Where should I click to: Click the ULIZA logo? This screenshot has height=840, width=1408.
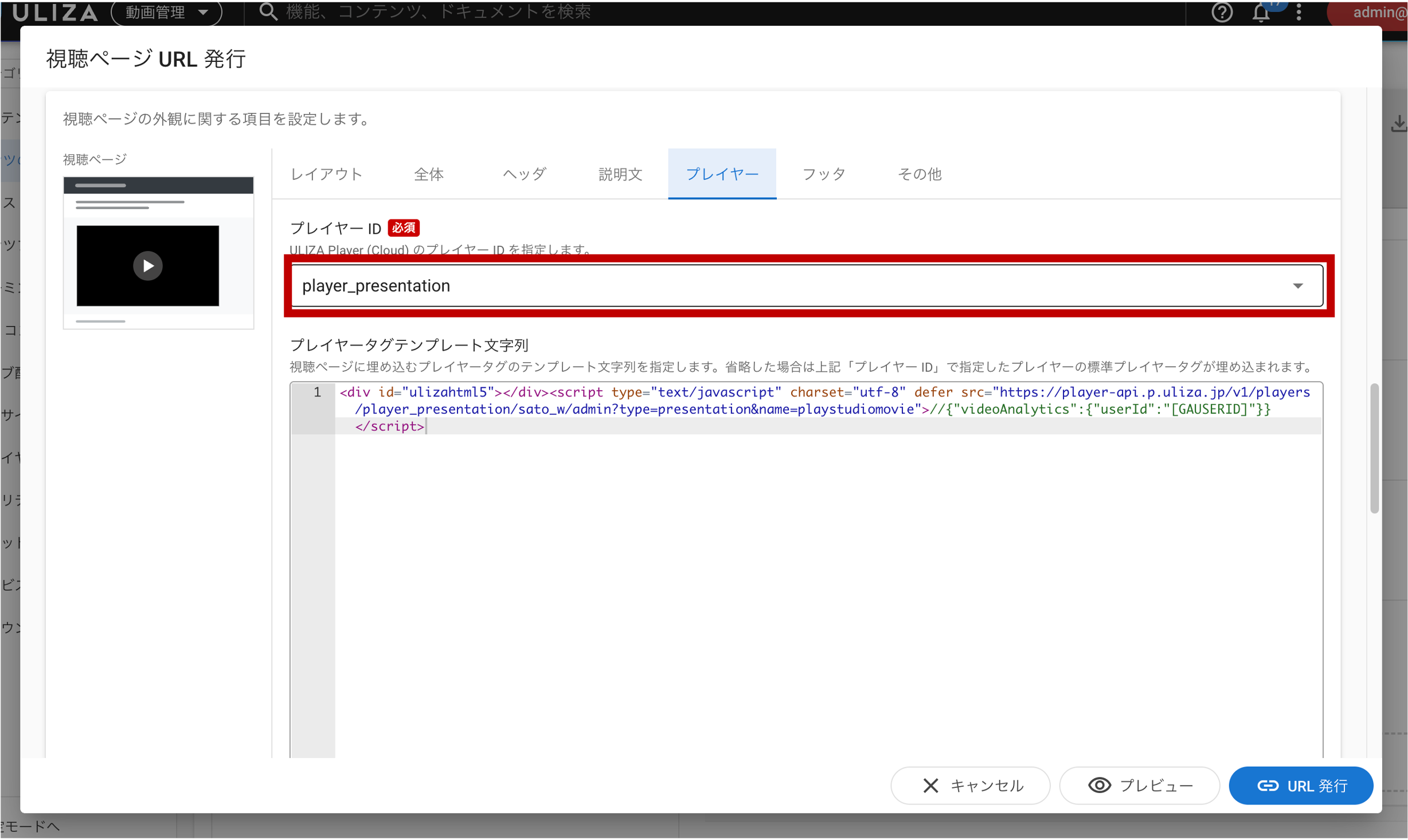pos(55,13)
